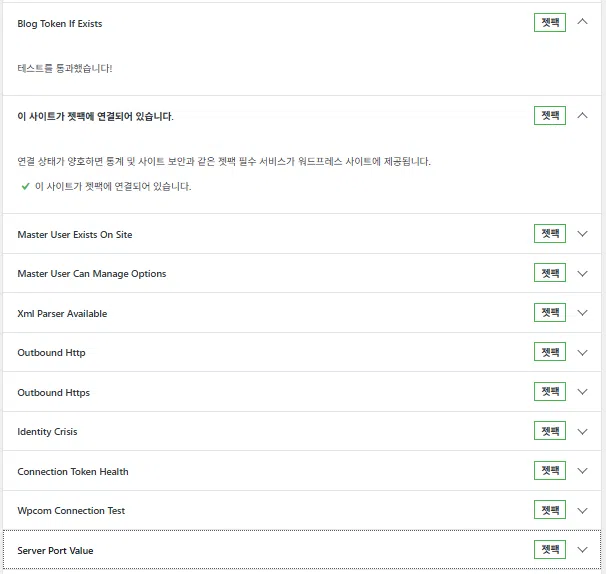Click green checkmark beside Jetpack connected message

click(x=26, y=187)
